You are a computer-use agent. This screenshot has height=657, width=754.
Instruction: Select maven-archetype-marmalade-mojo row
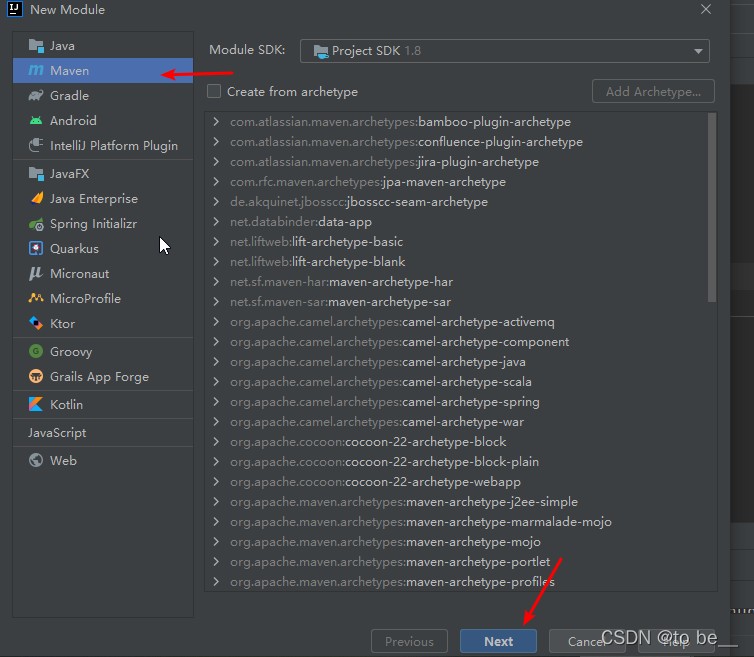pyautogui.click(x=456, y=522)
